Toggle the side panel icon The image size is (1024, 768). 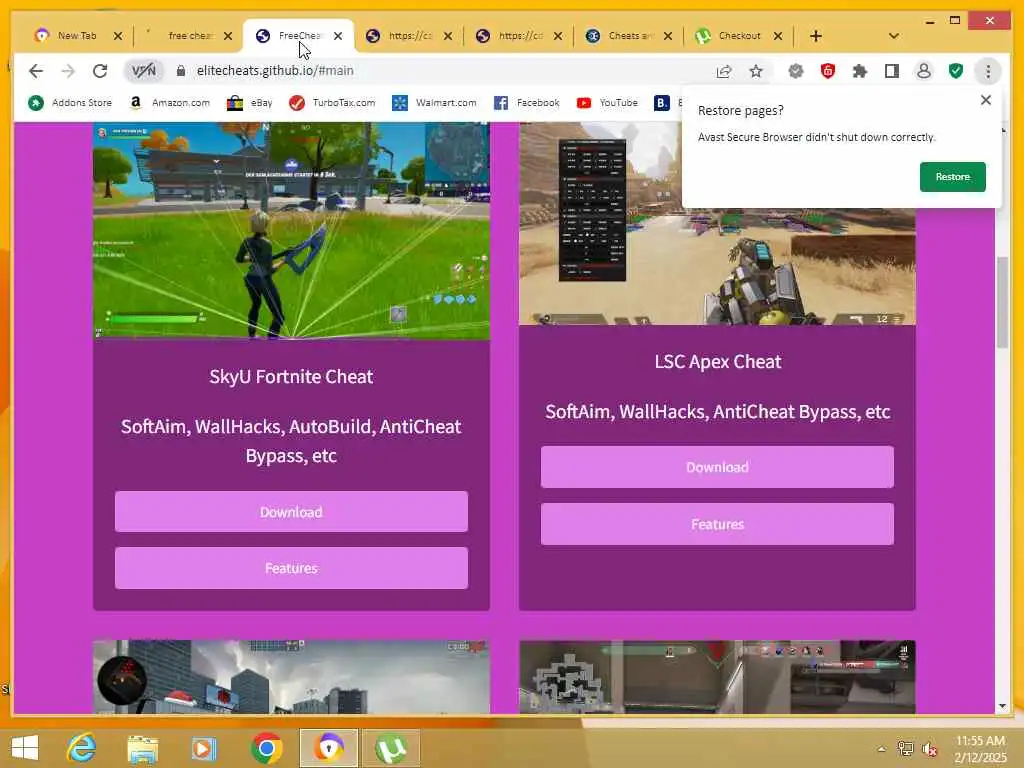coord(891,71)
